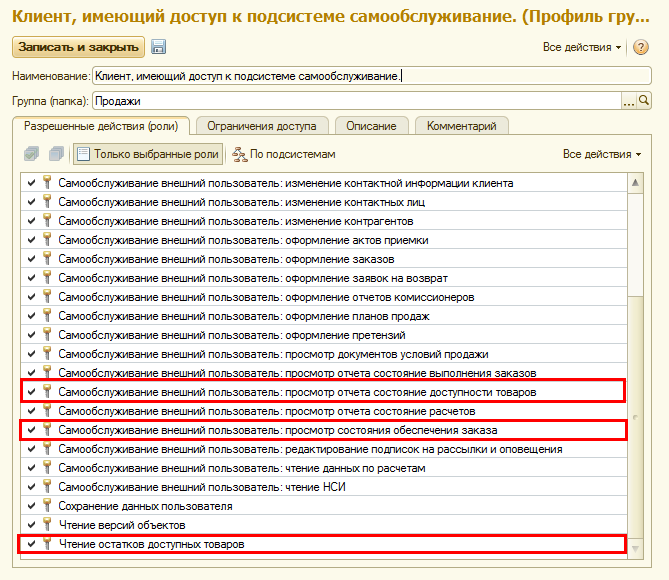Click key icon of Чтение версий объектов row
The image size is (669, 580).
47,525
